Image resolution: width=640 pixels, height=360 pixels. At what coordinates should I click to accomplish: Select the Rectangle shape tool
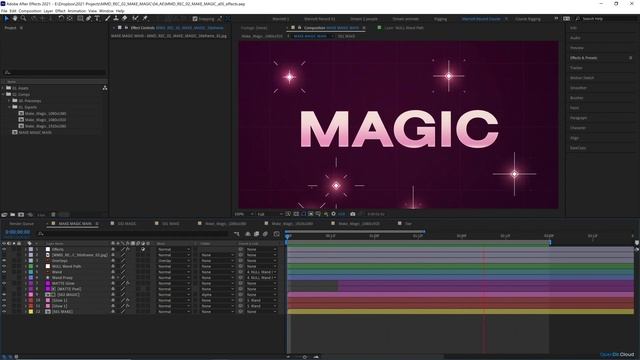click(80, 18)
